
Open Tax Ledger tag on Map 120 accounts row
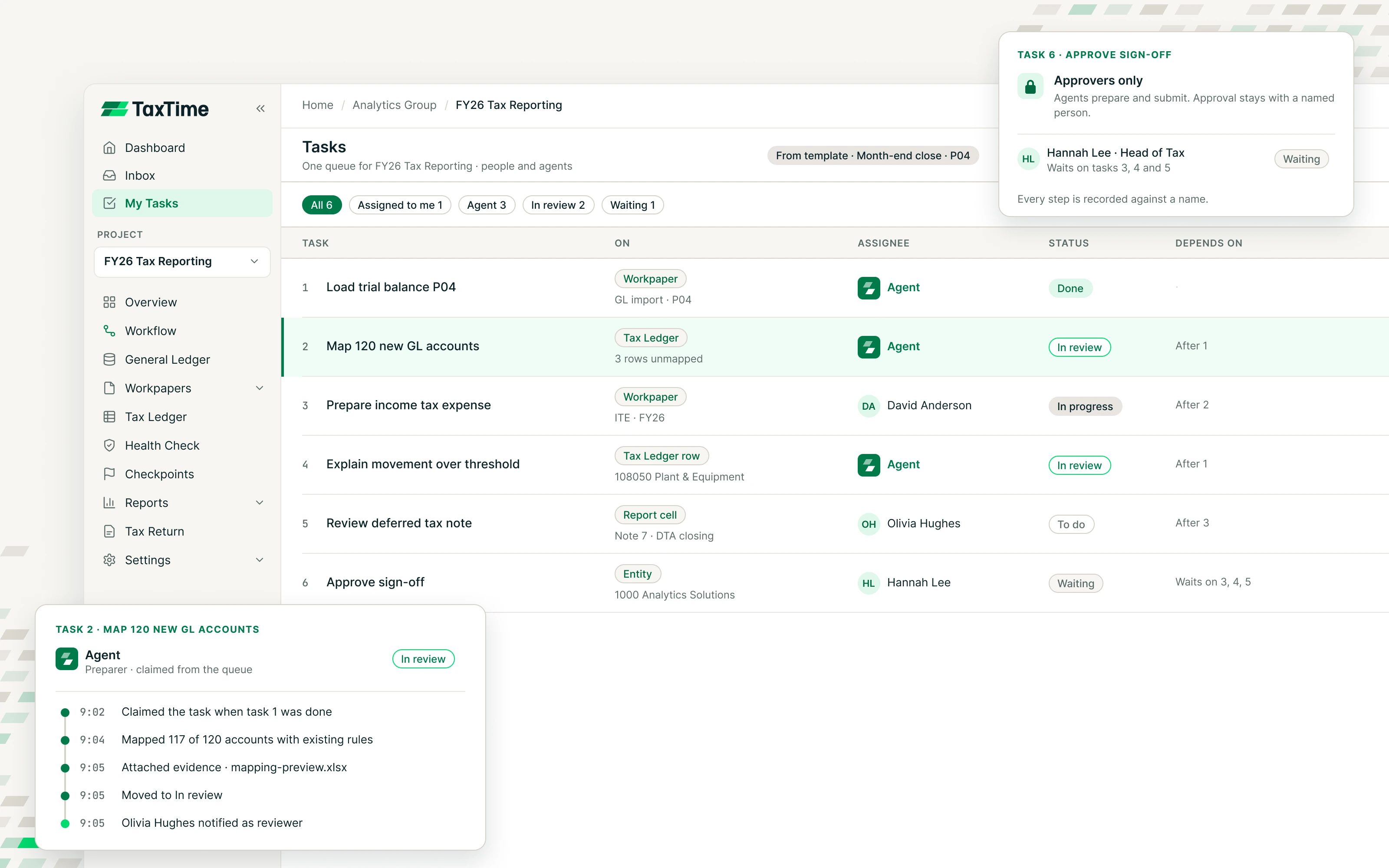[x=651, y=338]
